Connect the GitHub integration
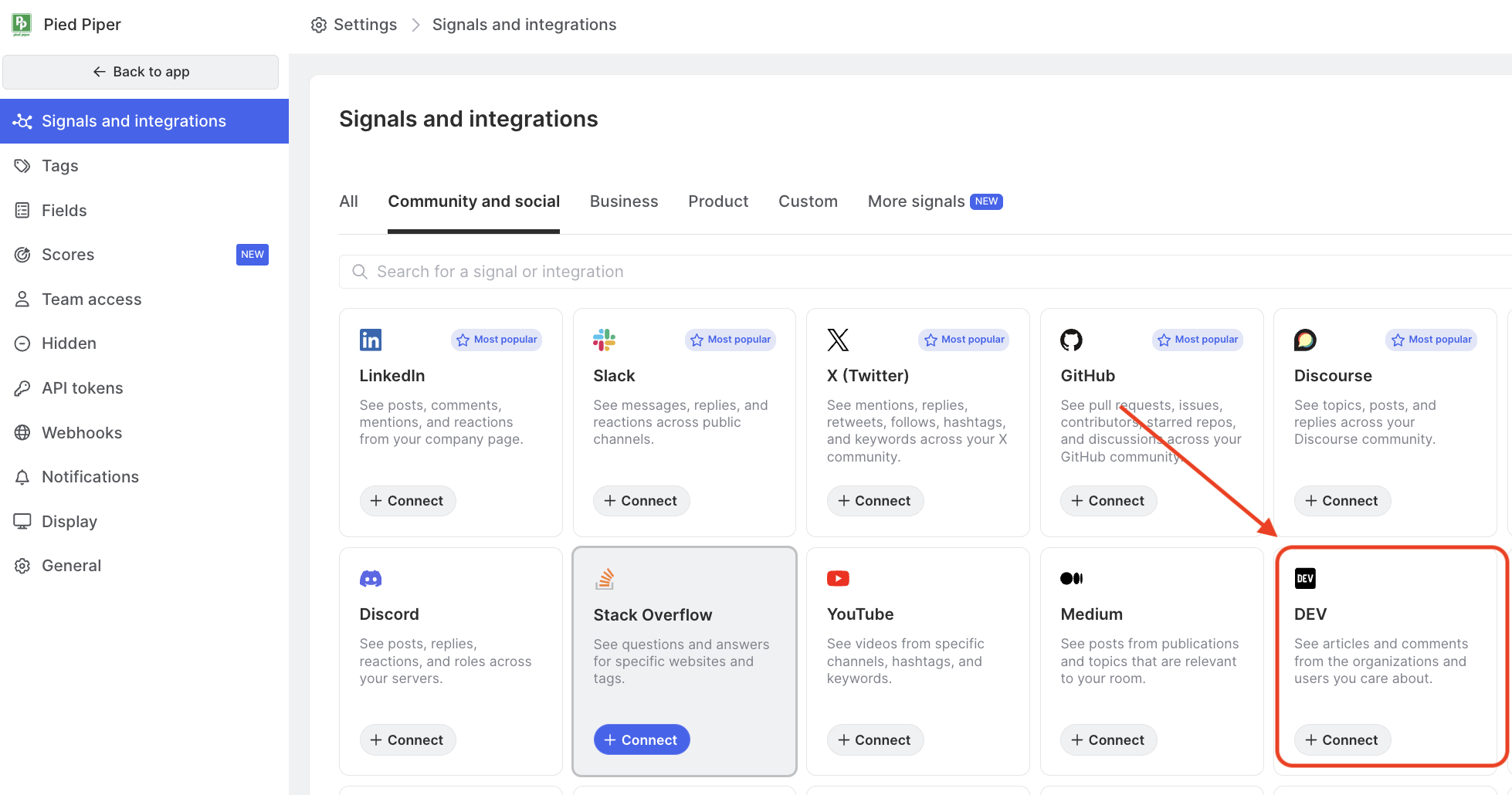Screen dimensions: 1512x795 [1108, 501]
